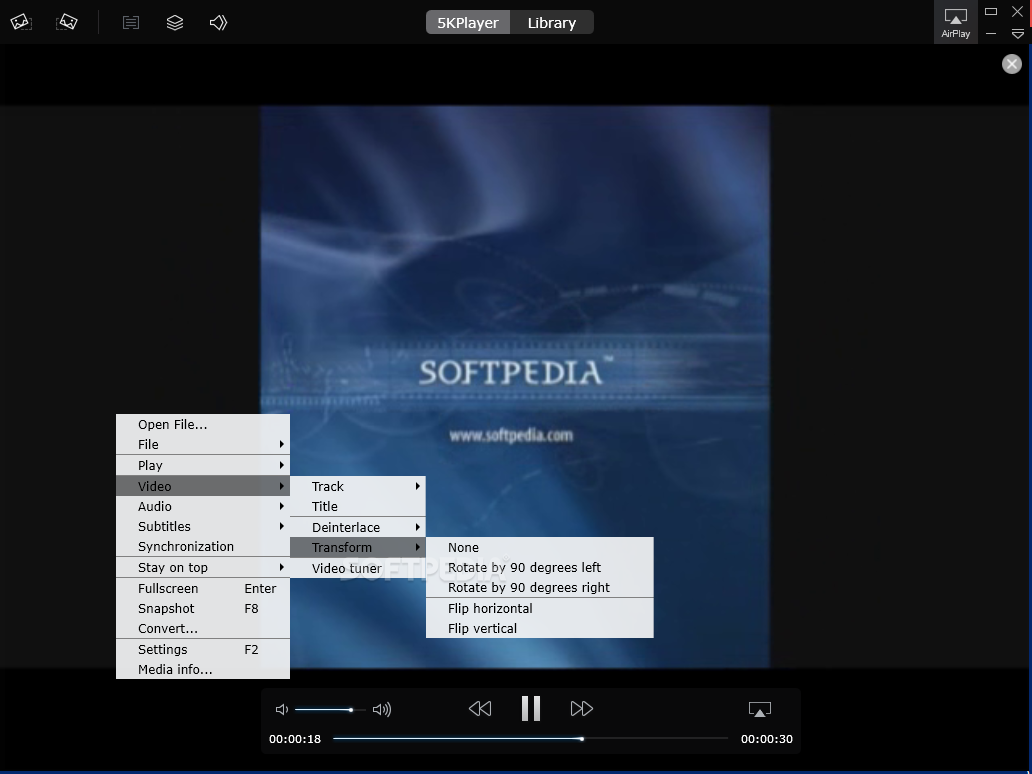Expand the Transform submenu
Screen dimensions: 1032x774
358,547
